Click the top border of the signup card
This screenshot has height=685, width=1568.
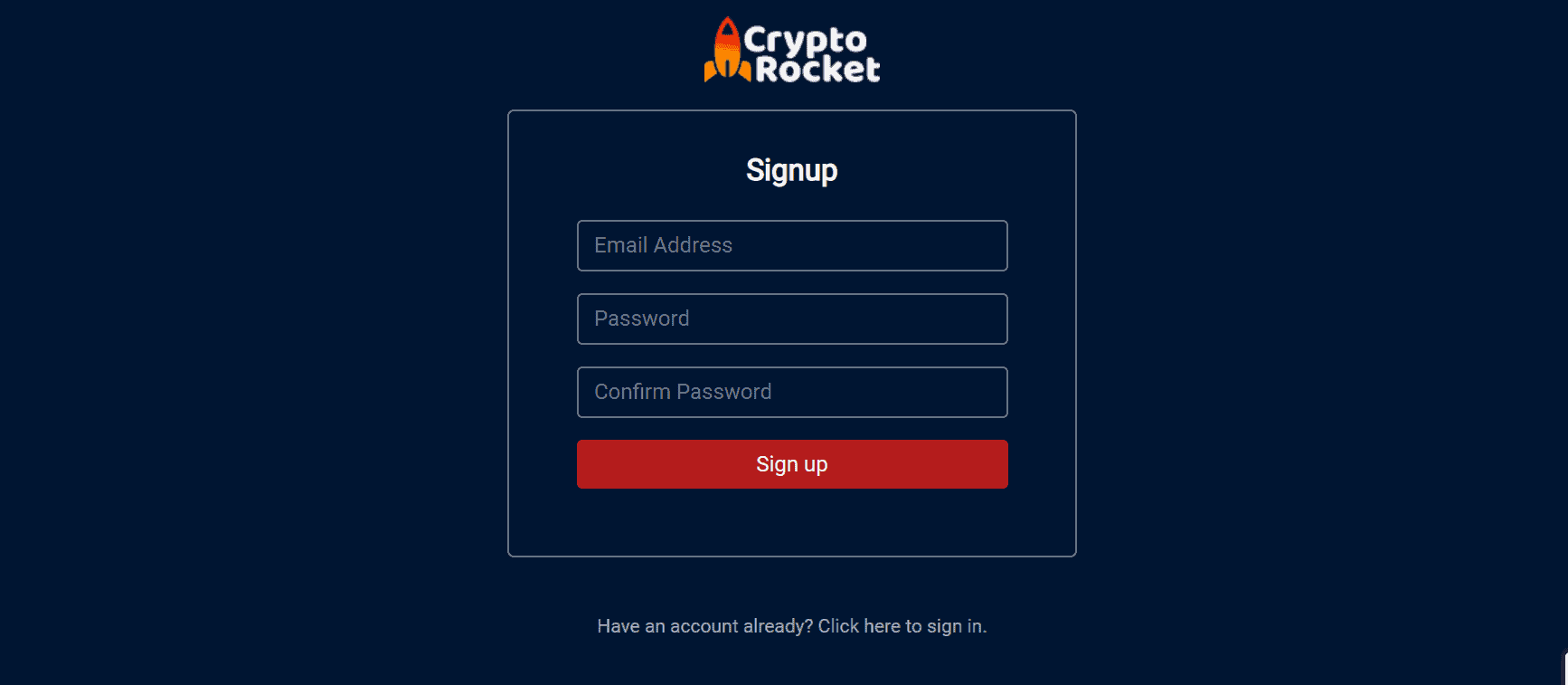[x=792, y=111]
